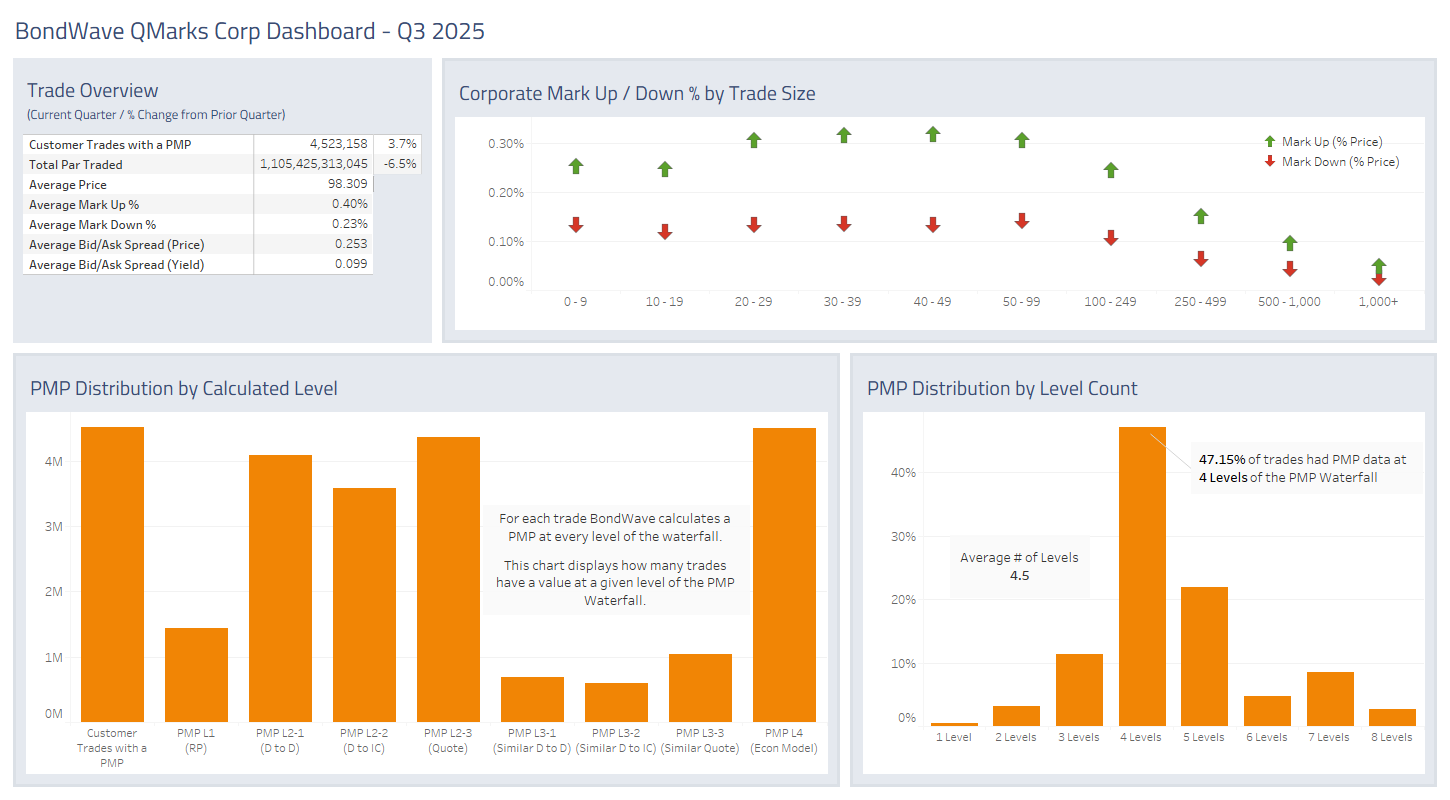Select the green Mark Up arrow for 40 - 49
Screen dimensions: 1450x800
pos(933,134)
